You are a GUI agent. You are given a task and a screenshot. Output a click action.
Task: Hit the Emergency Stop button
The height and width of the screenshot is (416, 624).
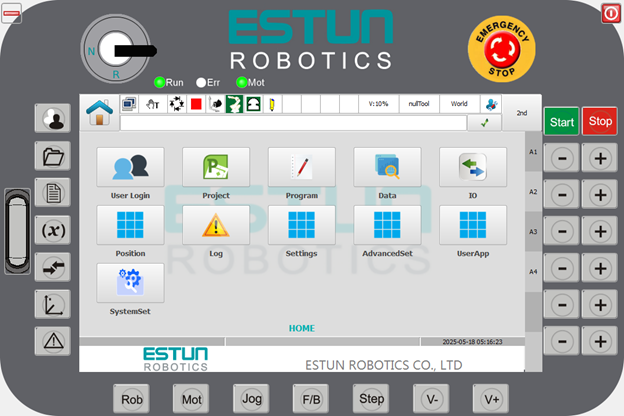point(501,49)
